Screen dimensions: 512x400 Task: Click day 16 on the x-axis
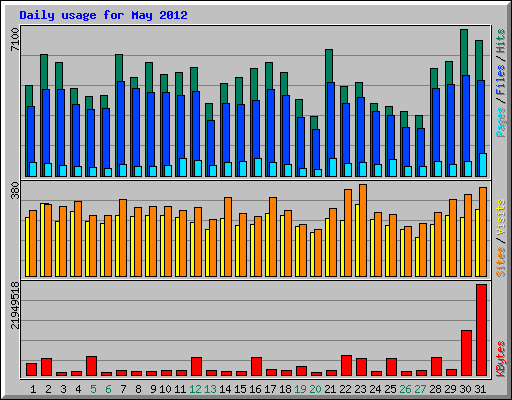coord(255,389)
